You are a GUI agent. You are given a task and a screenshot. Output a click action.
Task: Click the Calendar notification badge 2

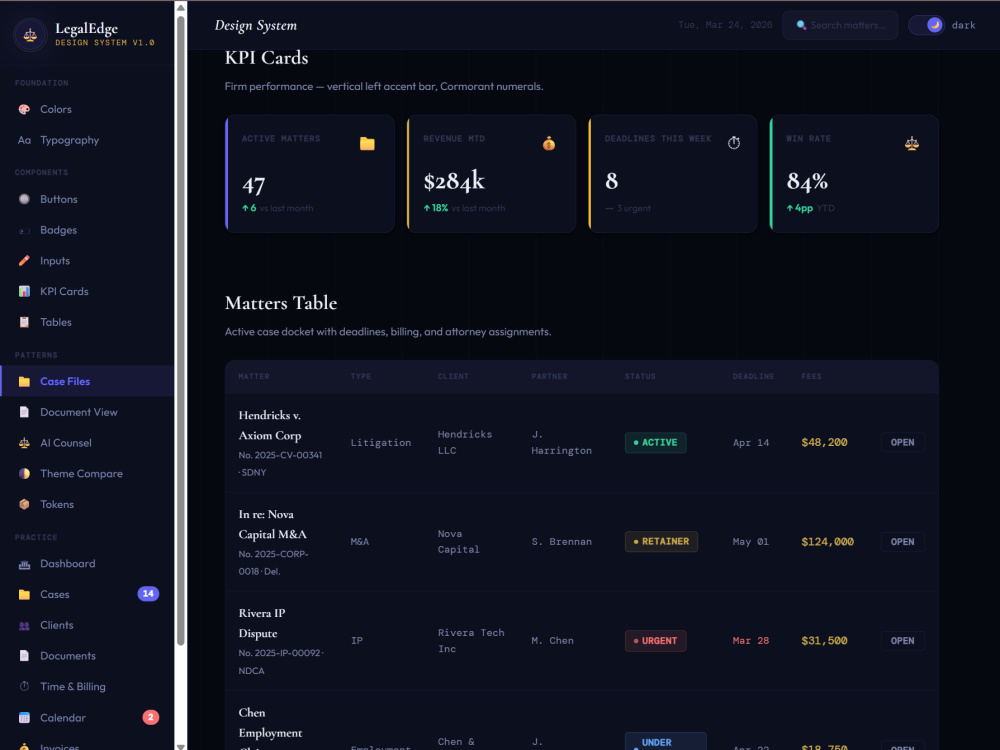151,718
